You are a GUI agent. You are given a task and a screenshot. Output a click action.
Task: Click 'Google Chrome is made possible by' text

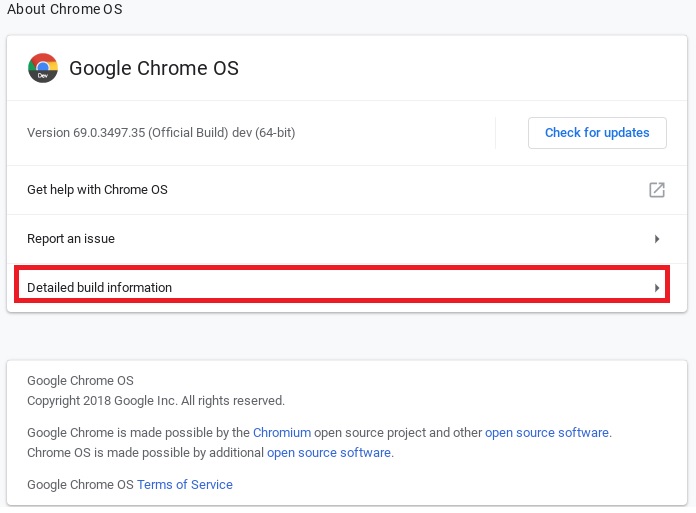click(x=138, y=433)
